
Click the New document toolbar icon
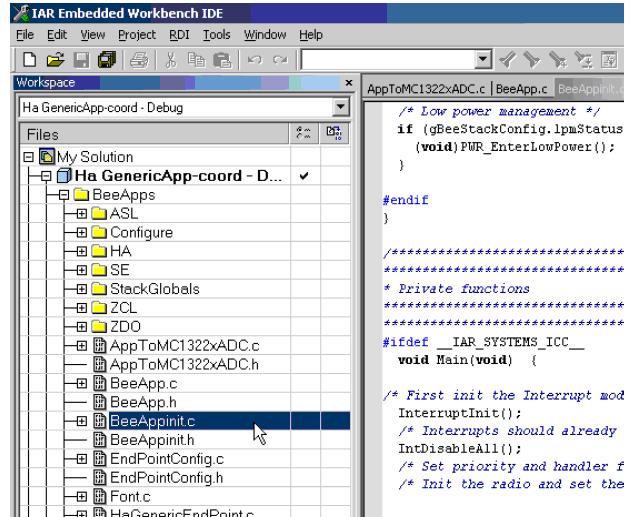(29, 60)
